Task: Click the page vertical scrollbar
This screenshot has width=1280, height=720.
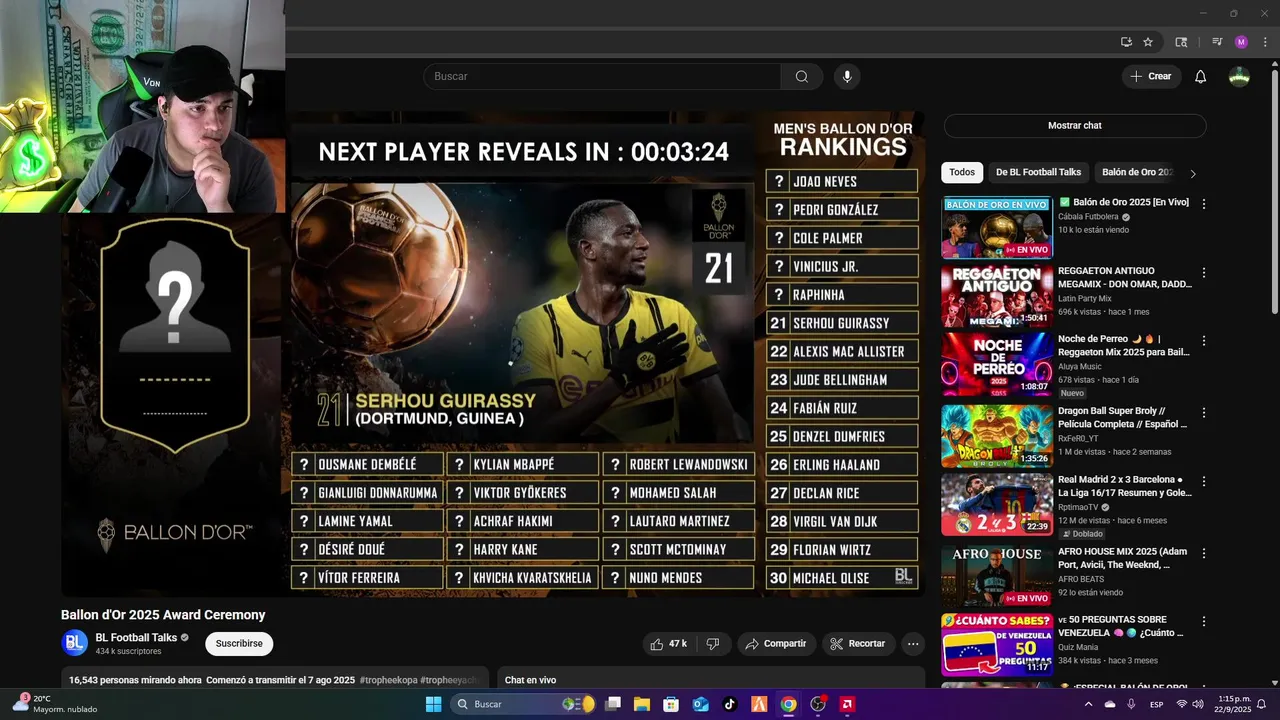Action: pyautogui.click(x=1274, y=190)
